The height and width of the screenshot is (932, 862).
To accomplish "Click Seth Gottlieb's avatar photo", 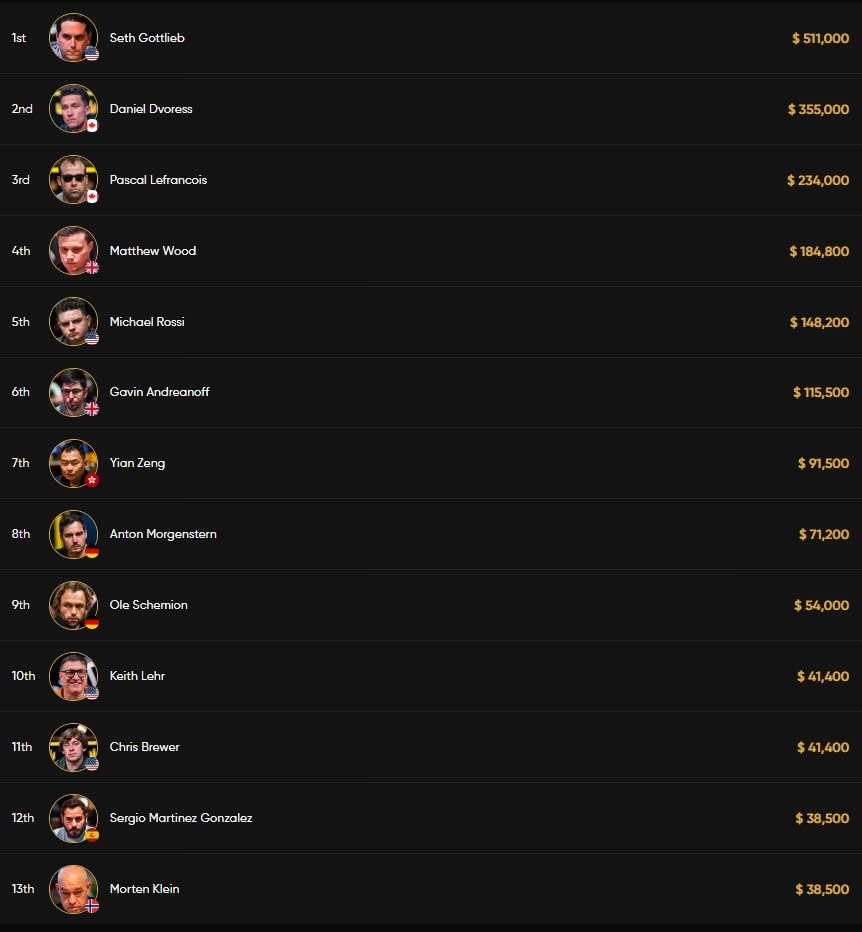I will coord(72,37).
